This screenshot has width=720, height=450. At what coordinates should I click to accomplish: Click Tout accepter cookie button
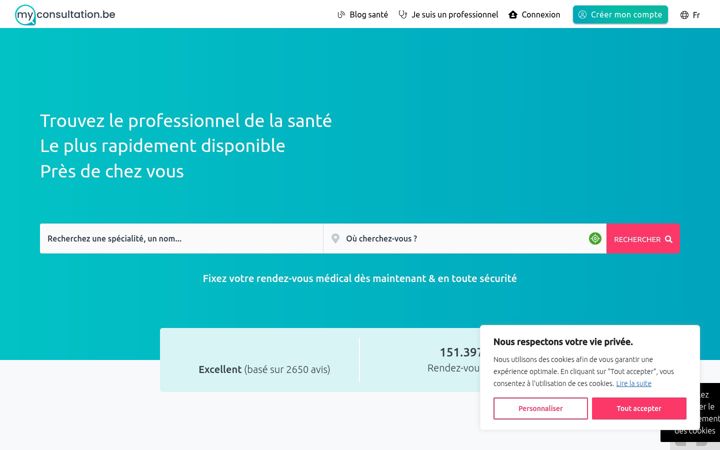(639, 408)
